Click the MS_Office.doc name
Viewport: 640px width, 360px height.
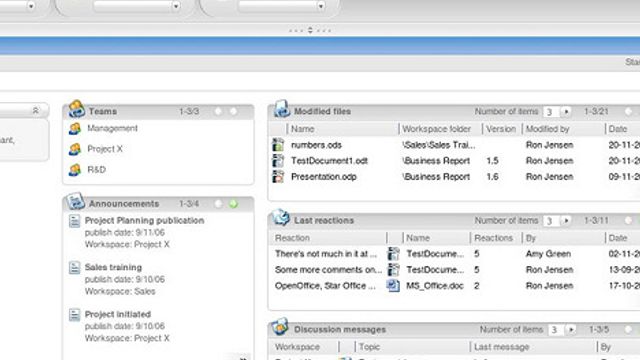(435, 286)
